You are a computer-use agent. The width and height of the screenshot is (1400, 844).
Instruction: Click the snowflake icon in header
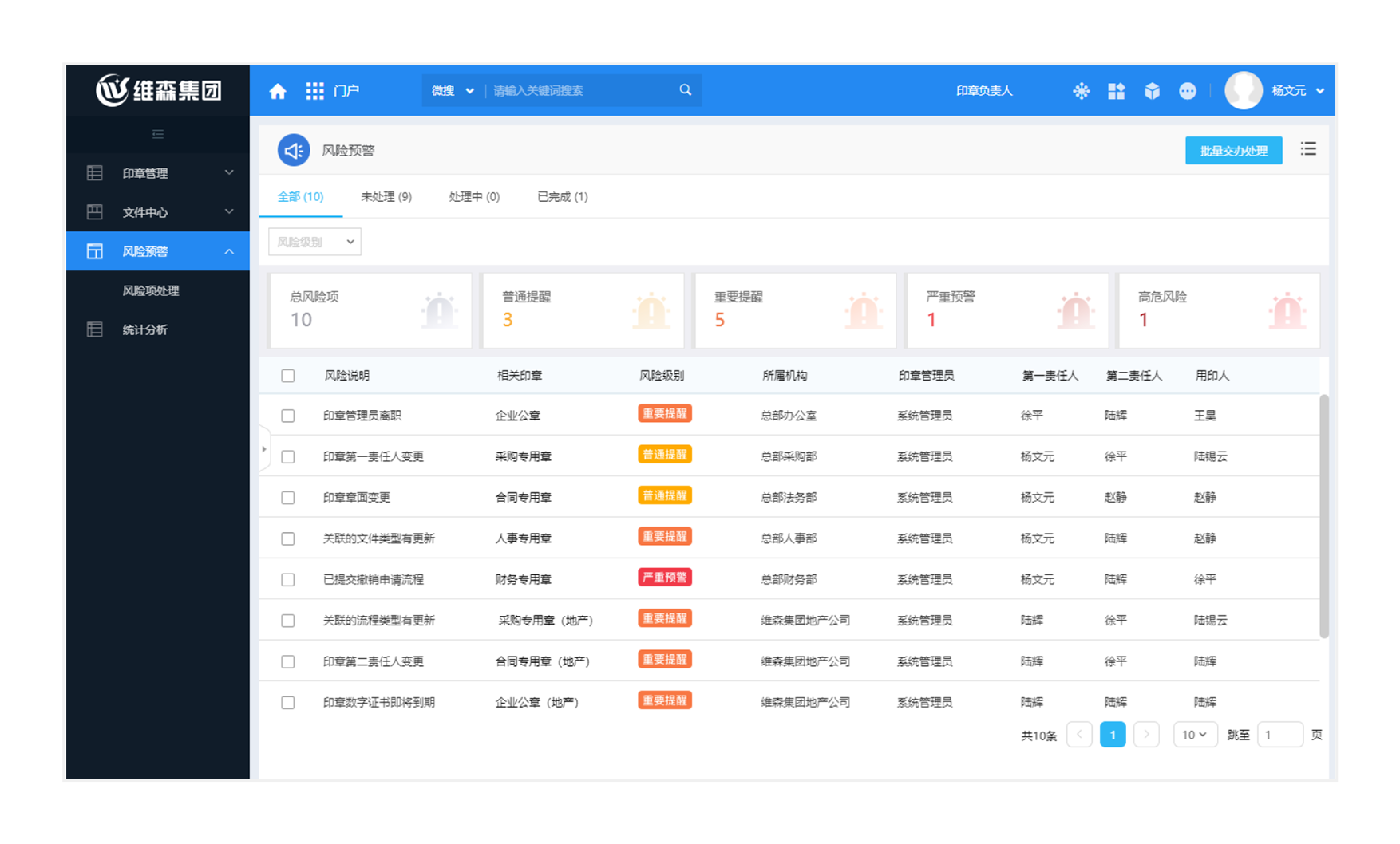pos(1081,91)
